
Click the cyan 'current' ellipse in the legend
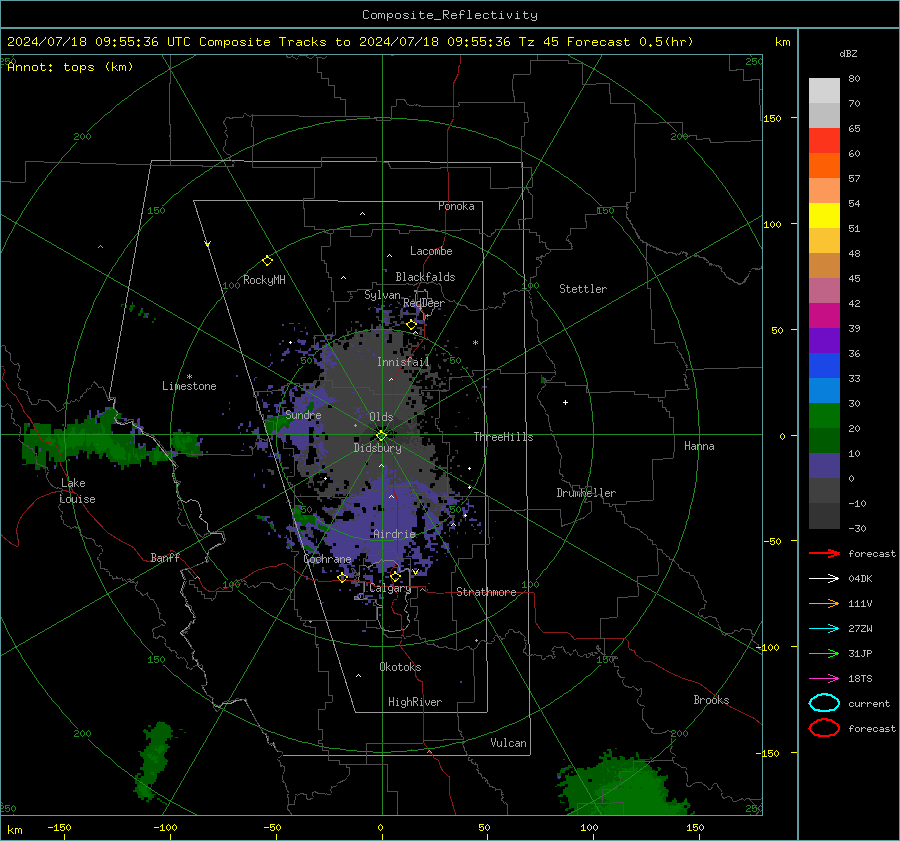[x=824, y=703]
